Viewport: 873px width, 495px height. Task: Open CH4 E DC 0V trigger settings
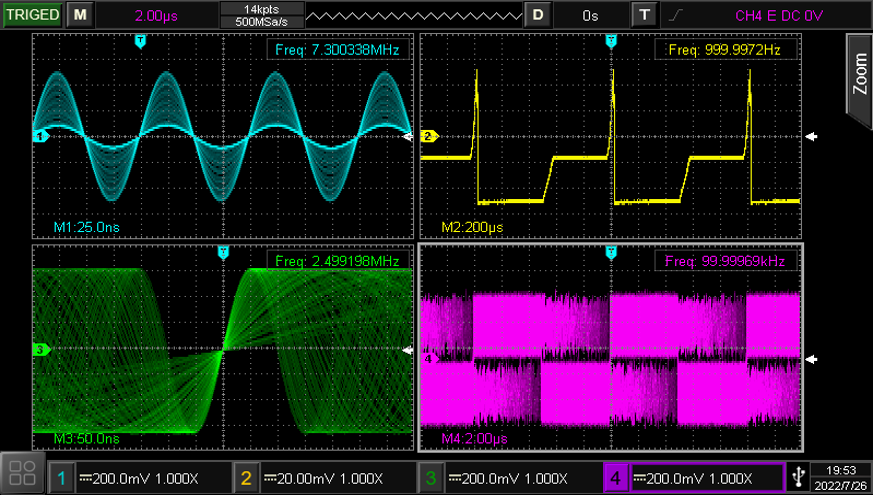coord(779,15)
